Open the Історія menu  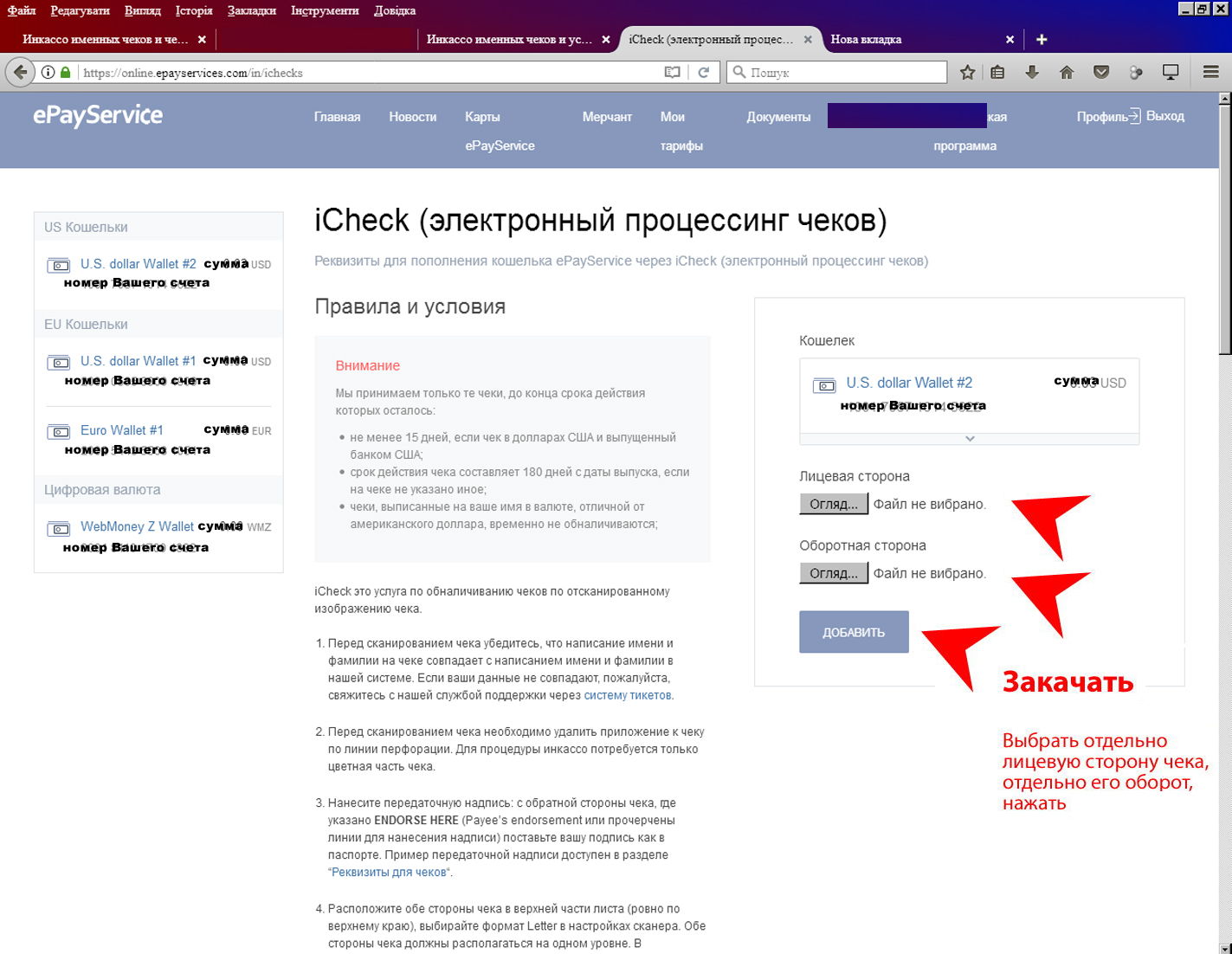[x=194, y=10]
